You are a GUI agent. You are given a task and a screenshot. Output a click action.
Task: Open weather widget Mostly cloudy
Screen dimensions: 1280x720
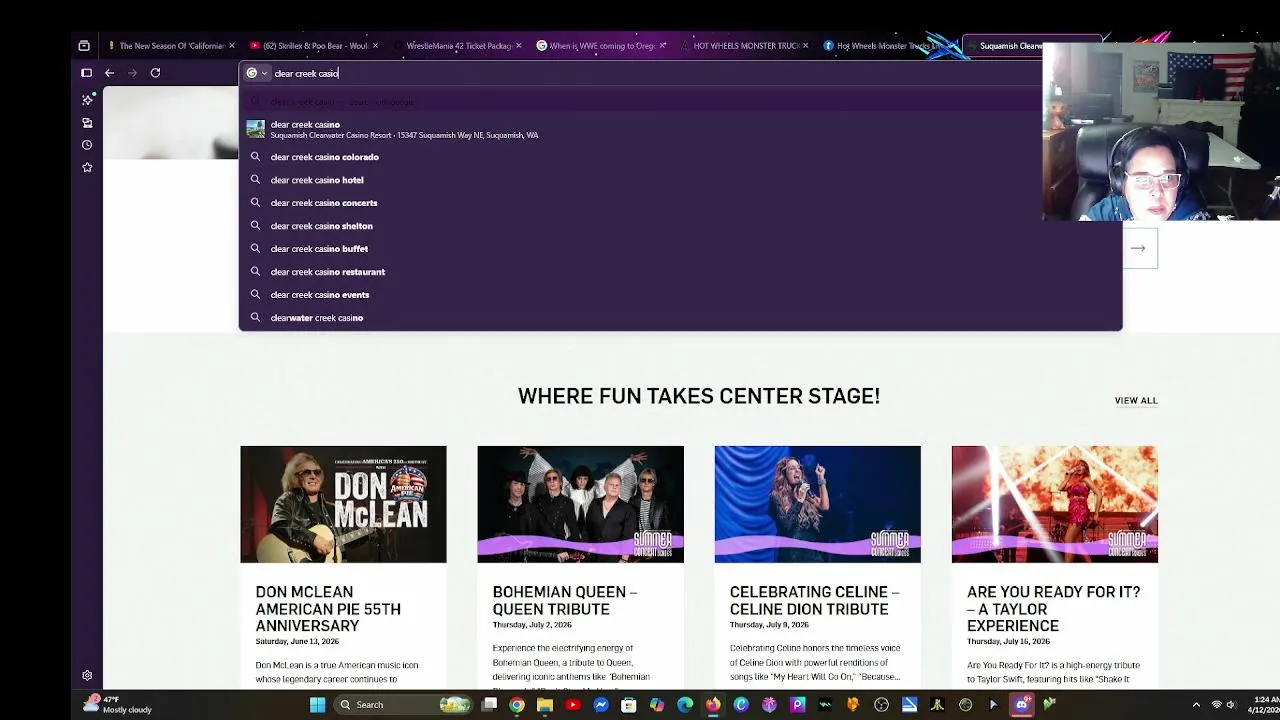118,705
